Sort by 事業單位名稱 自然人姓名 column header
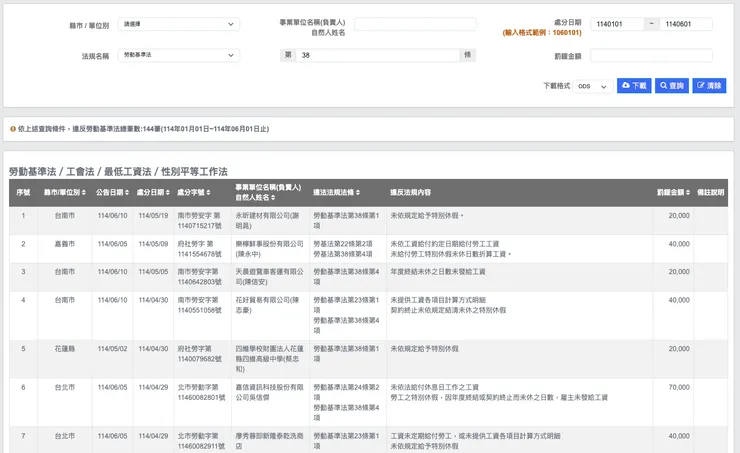The width and height of the screenshot is (740, 453). [268, 193]
